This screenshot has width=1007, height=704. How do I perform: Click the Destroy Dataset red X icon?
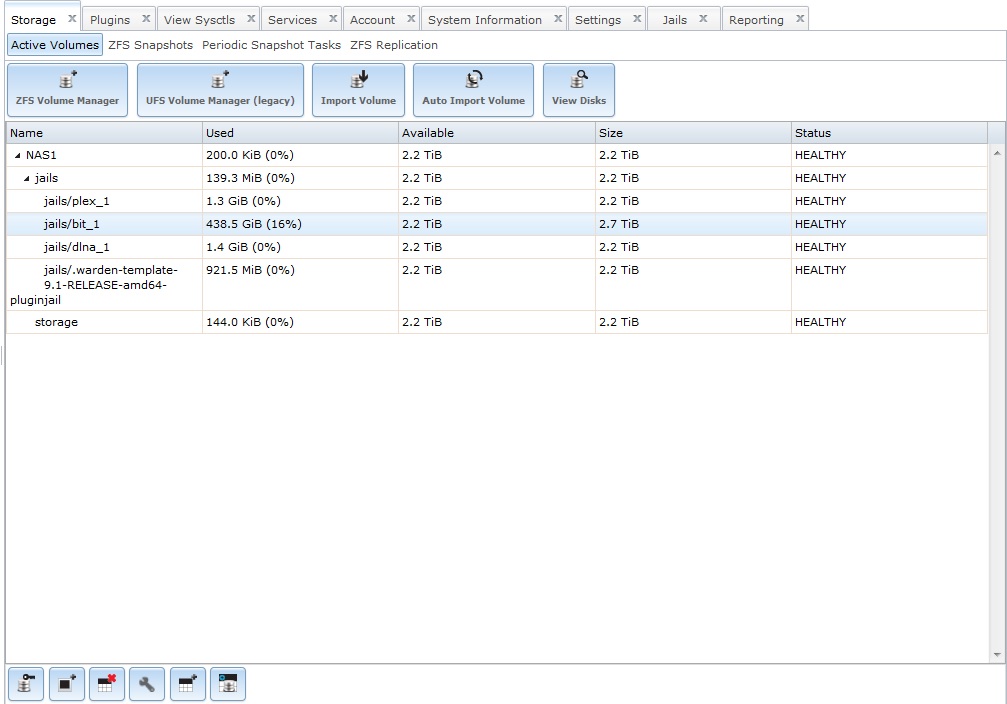[107, 685]
